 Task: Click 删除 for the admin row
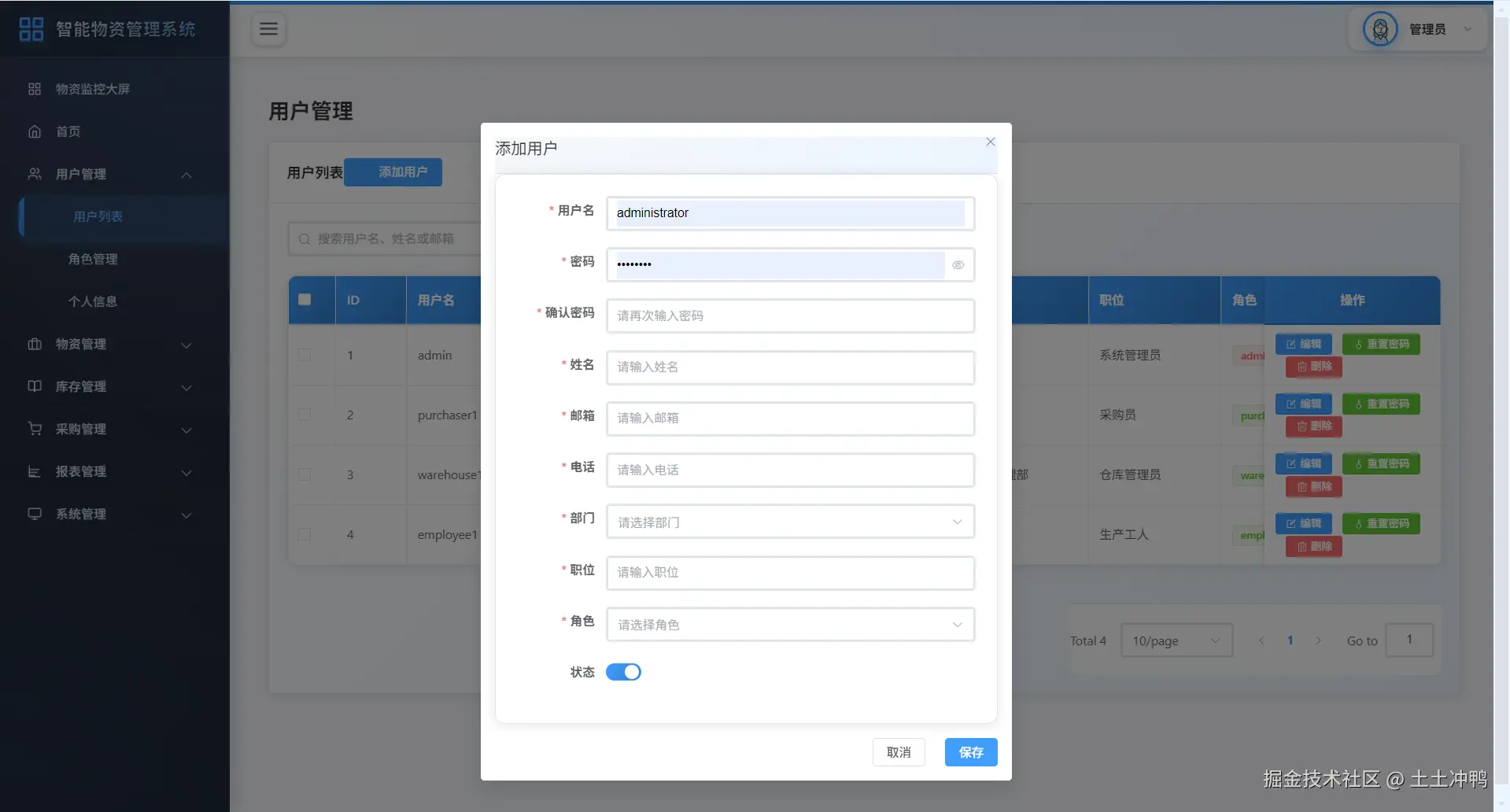click(1314, 367)
